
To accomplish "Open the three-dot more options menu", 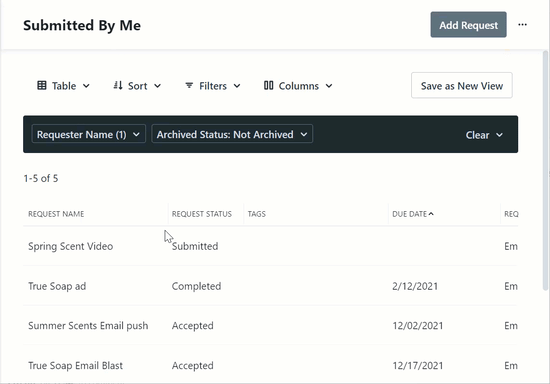I will [522, 25].
